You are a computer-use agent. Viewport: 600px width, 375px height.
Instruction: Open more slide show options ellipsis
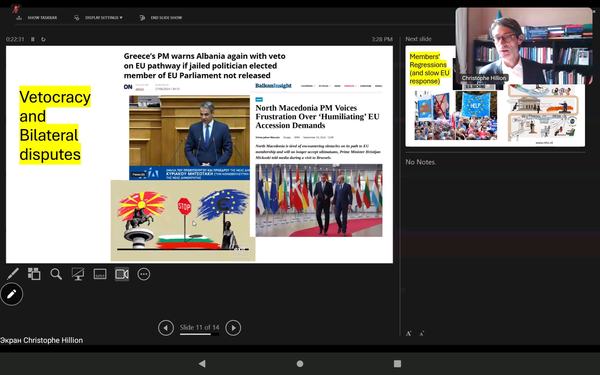click(143, 274)
